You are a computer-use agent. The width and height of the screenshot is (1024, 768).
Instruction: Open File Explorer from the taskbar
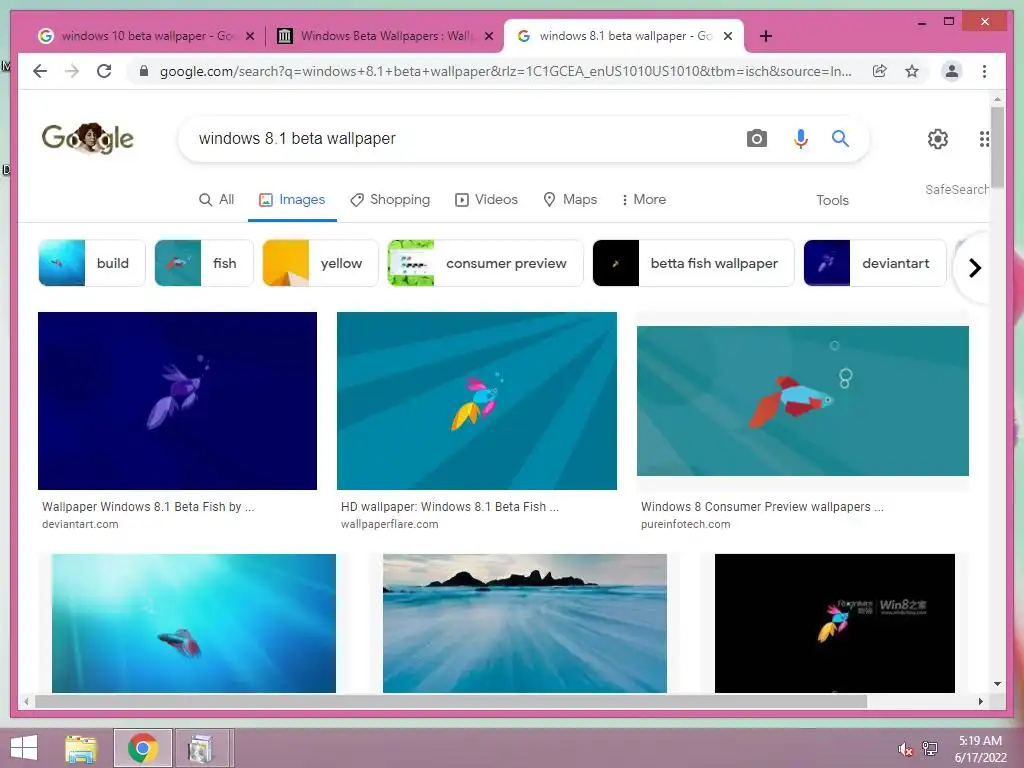81,748
